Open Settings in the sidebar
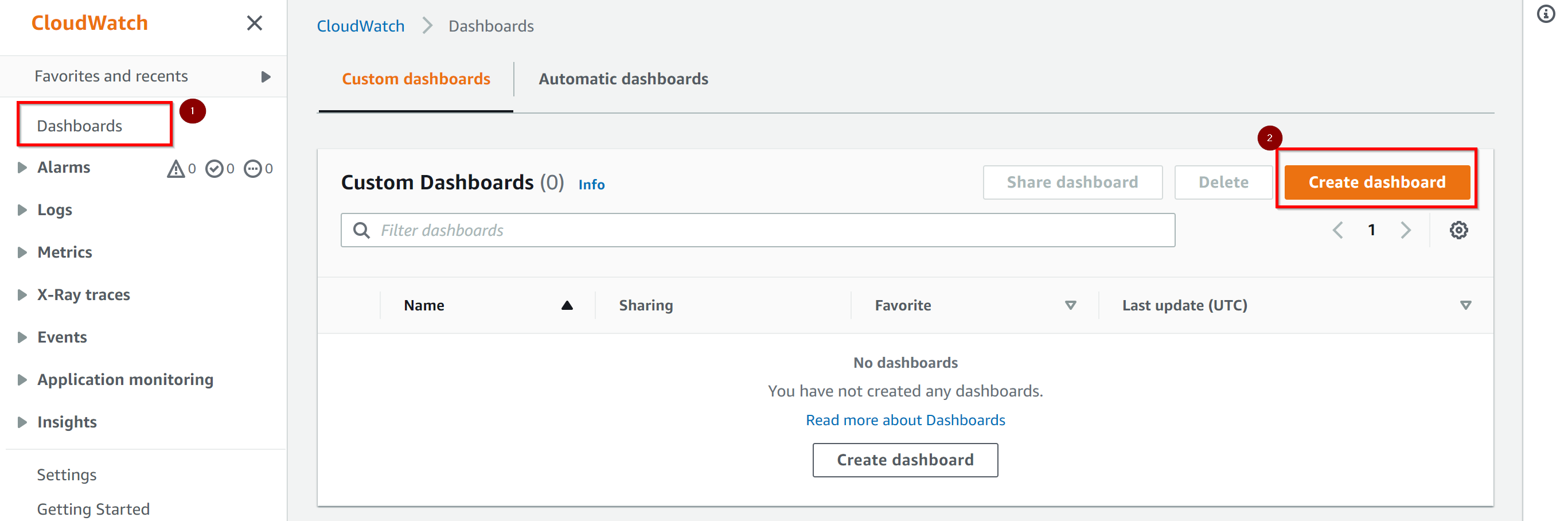 pyautogui.click(x=67, y=475)
